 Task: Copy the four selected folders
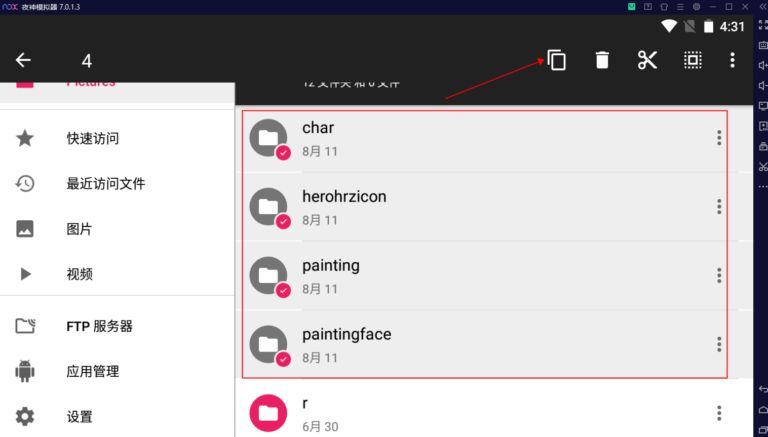(x=556, y=60)
